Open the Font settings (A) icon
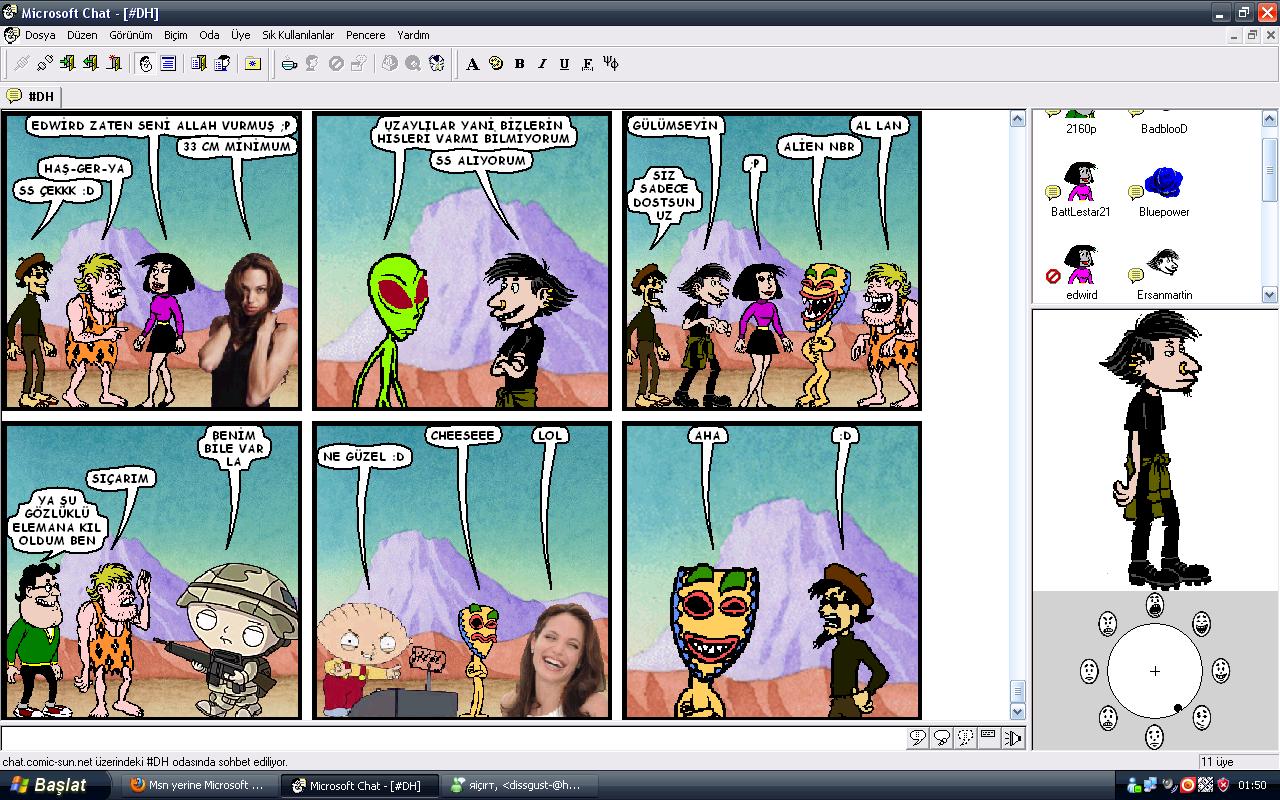Screen dimensions: 1280x800 click(473, 63)
